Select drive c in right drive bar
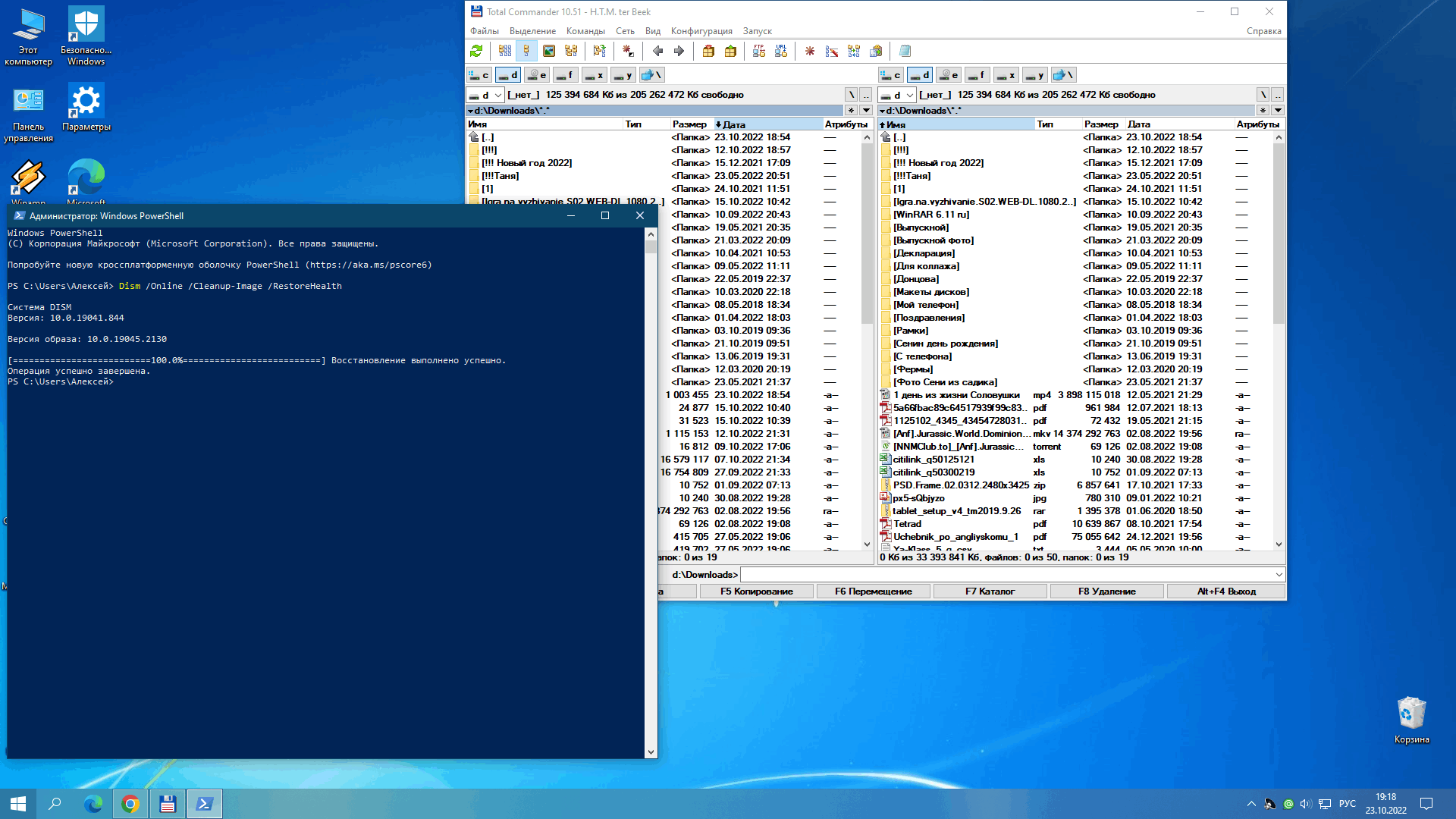The width and height of the screenshot is (1456, 819). point(891,75)
